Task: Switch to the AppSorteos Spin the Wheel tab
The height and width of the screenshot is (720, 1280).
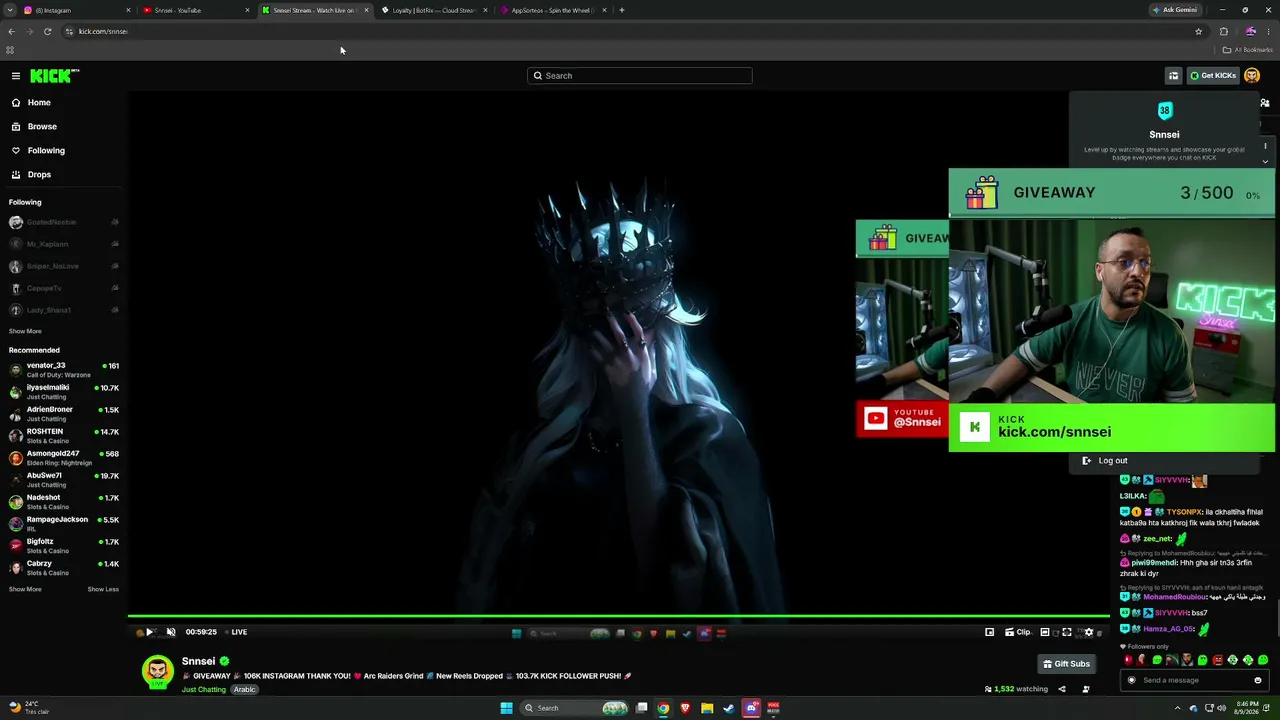Action: 552,10
